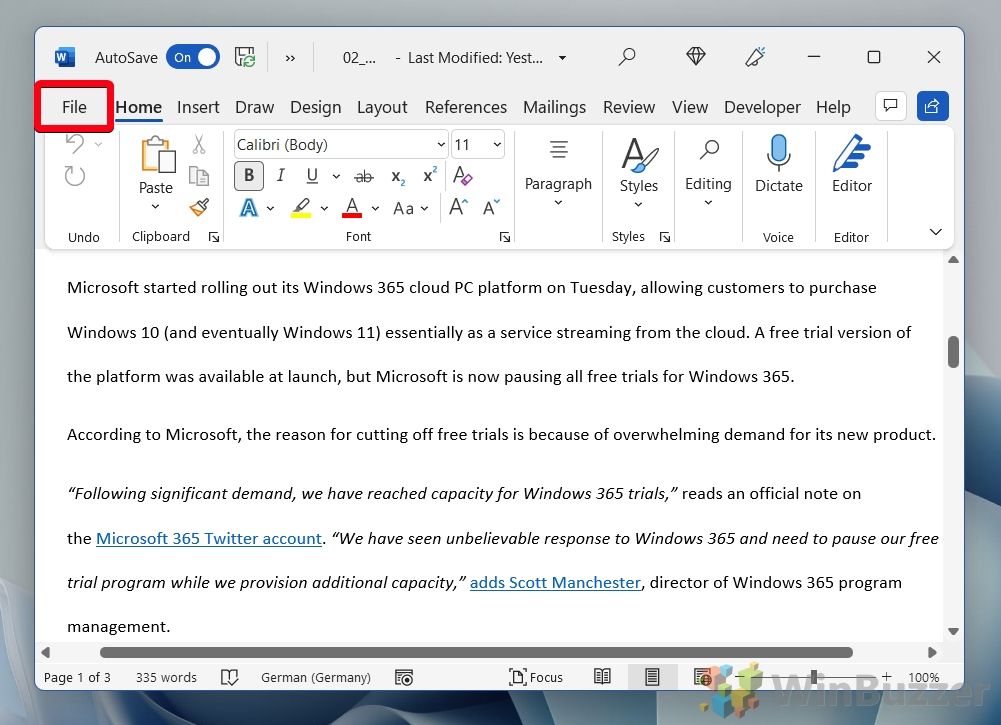Viewport: 1001px width, 725px height.
Task: Open the font size 11 dropdown
Action: pyautogui.click(x=497, y=145)
